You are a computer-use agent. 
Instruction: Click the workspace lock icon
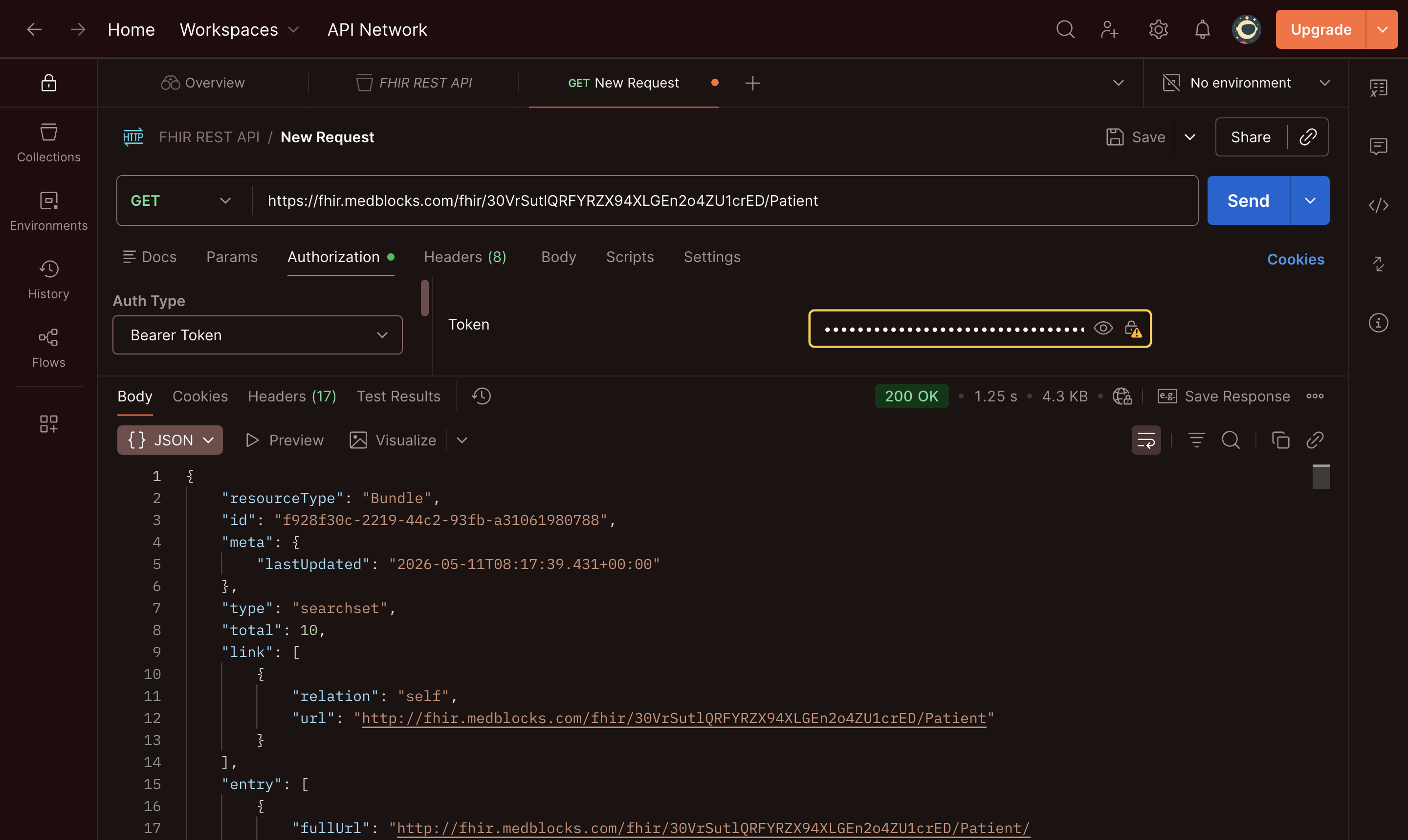[x=49, y=83]
